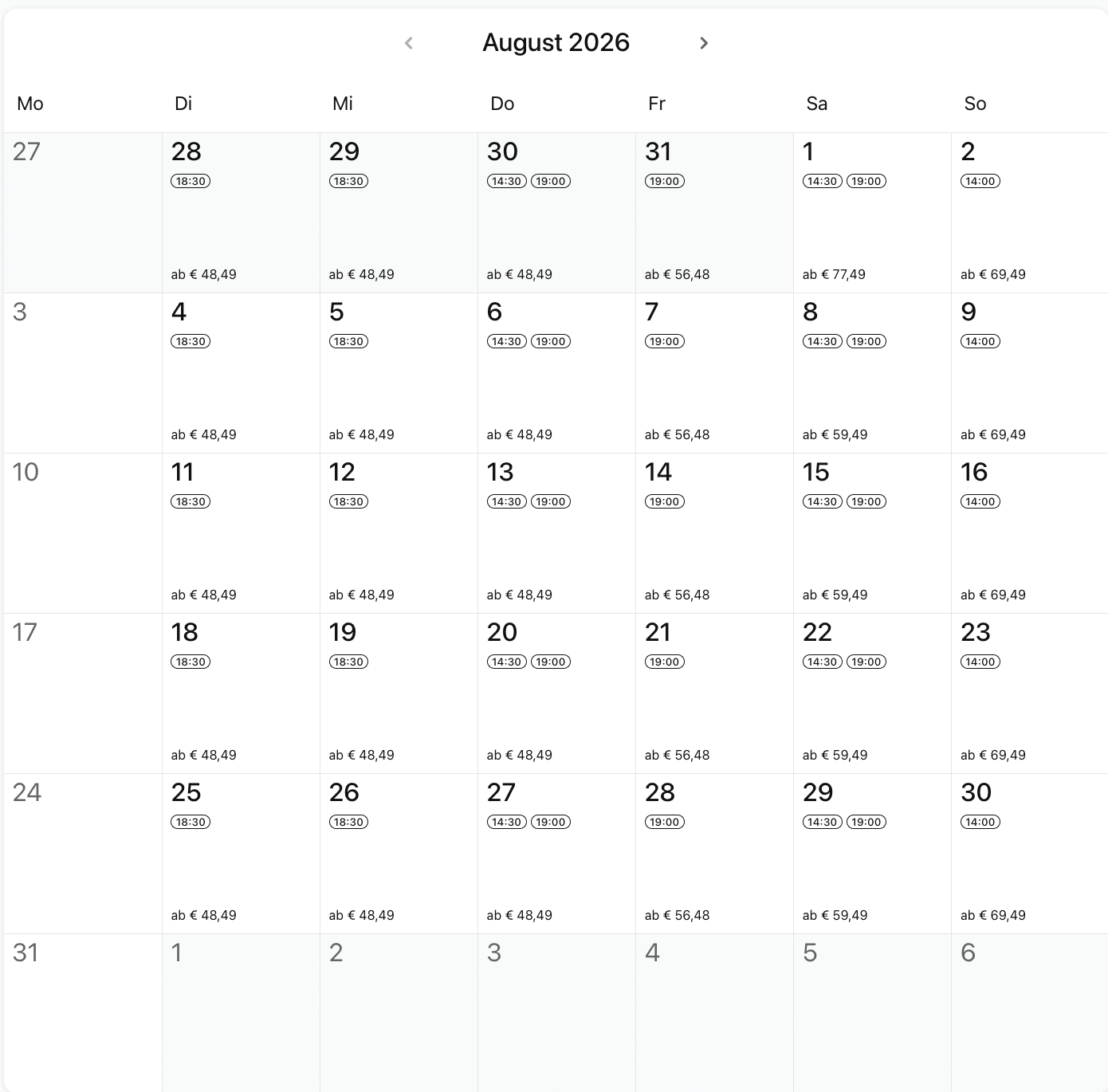Go to the next month arrow
Viewport: 1108px width, 1092px height.
703,43
